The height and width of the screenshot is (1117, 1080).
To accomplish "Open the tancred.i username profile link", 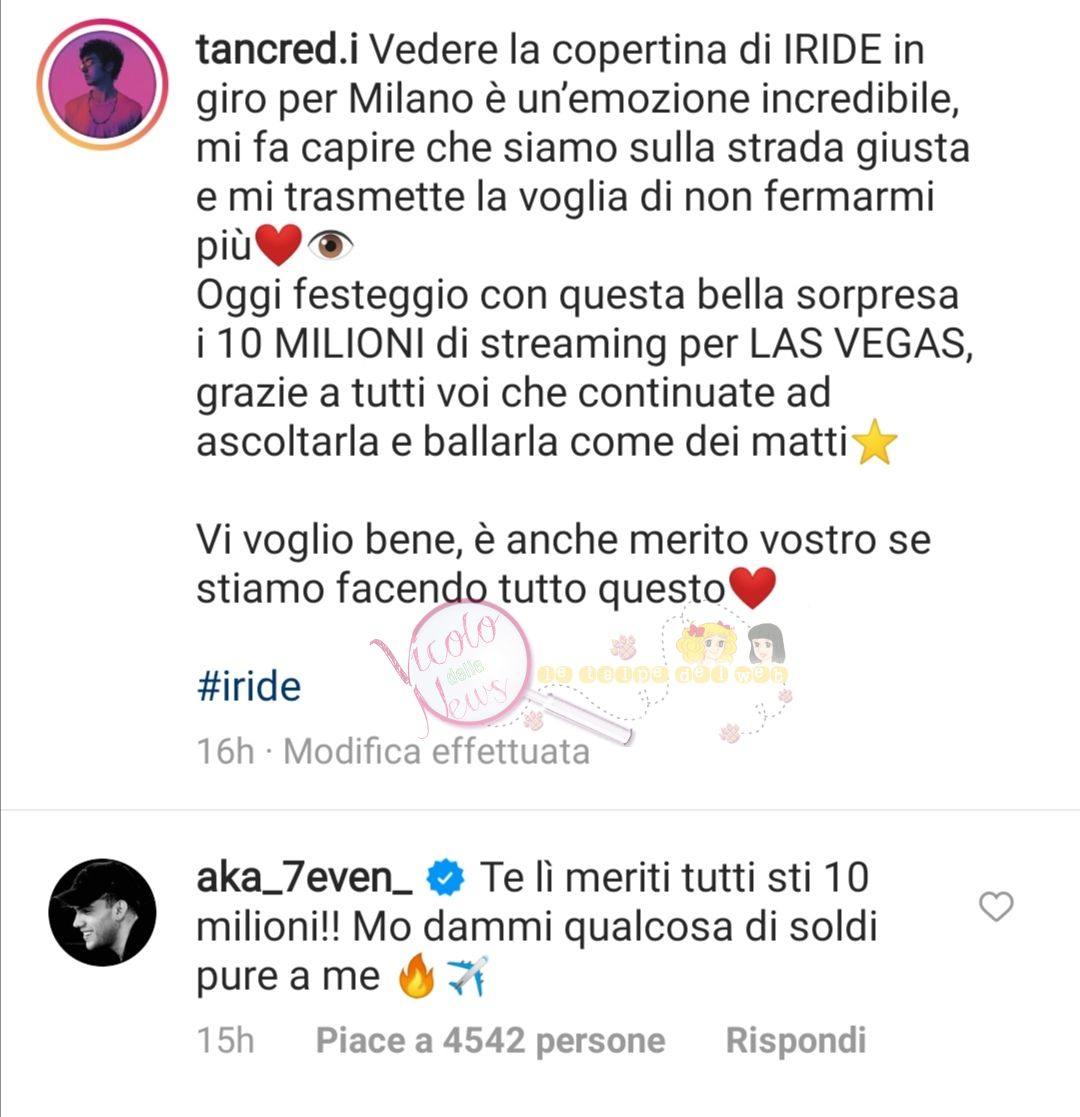I will click(277, 50).
